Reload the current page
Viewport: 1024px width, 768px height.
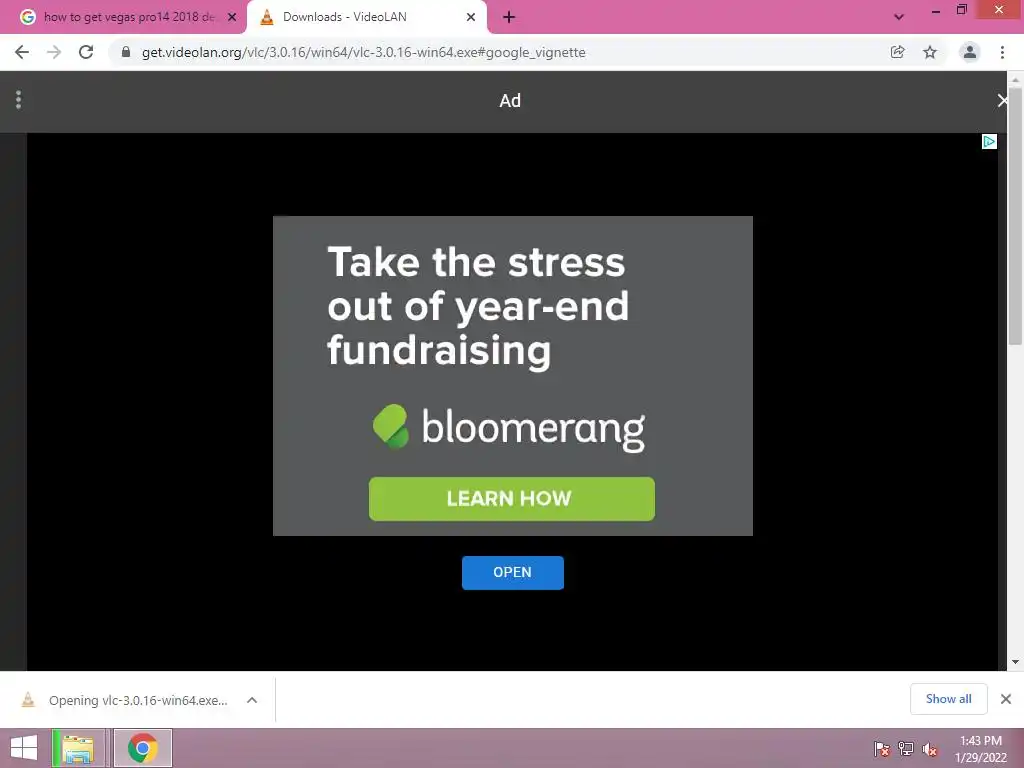pyautogui.click(x=86, y=52)
